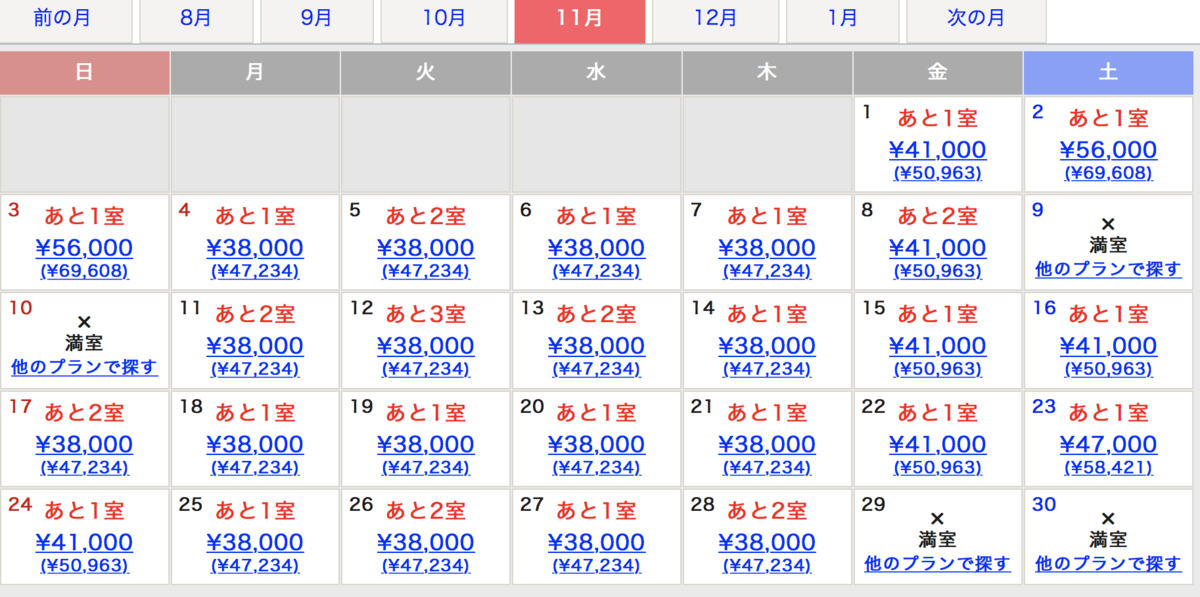1200x597 pixels.
Task: Select the ¥38,000 price on November 28
Action: pos(767,542)
